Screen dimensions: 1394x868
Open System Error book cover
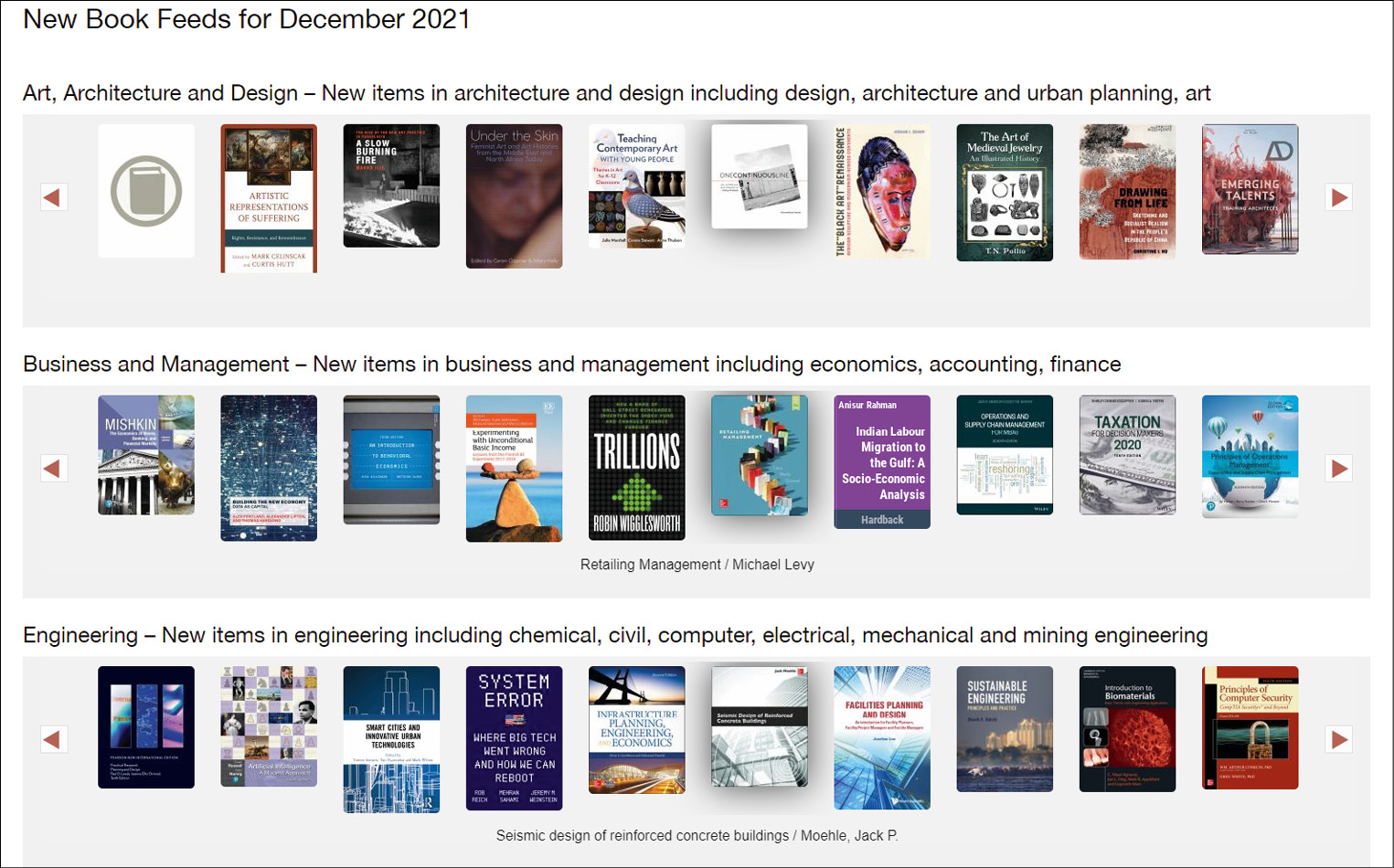(x=514, y=738)
